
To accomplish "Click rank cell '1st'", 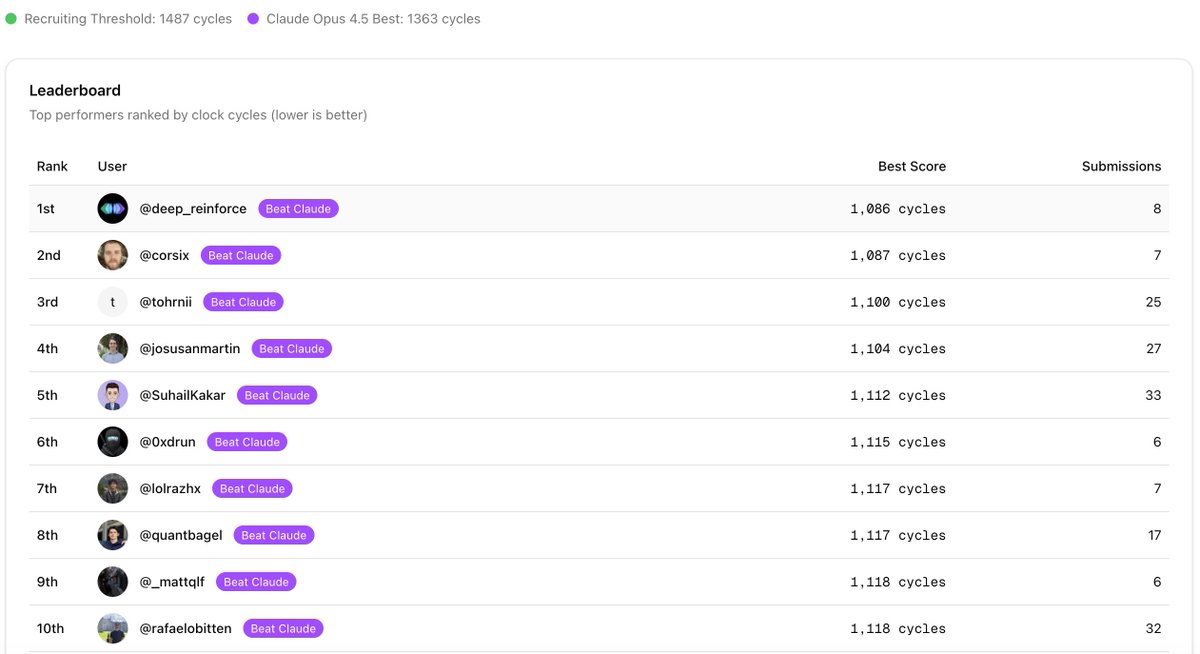I will [x=46, y=209].
